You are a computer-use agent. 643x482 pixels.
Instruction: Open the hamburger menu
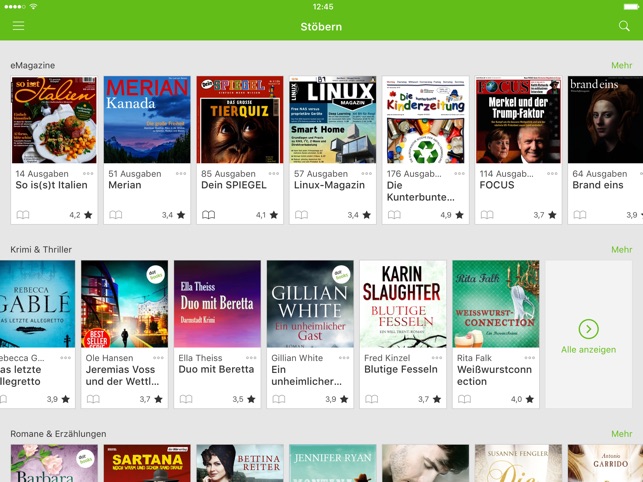click(18, 26)
